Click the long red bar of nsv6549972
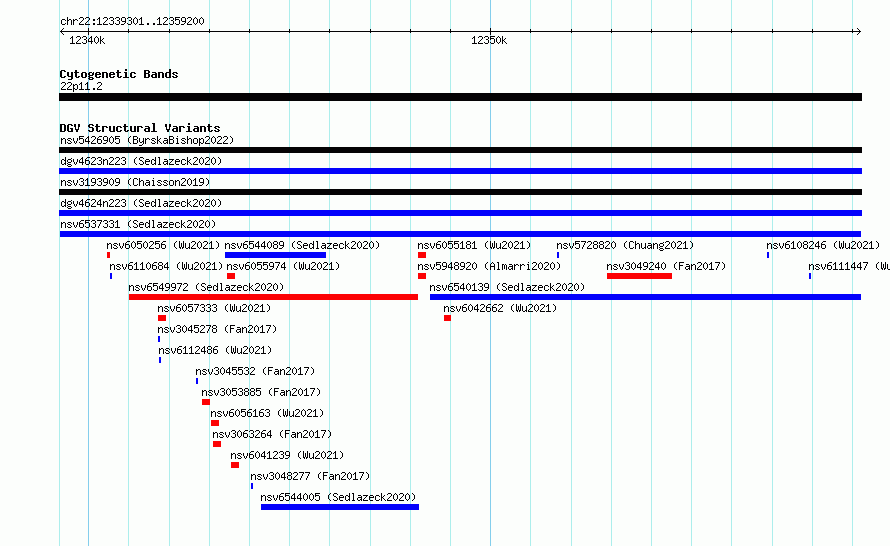 [x=273, y=297]
